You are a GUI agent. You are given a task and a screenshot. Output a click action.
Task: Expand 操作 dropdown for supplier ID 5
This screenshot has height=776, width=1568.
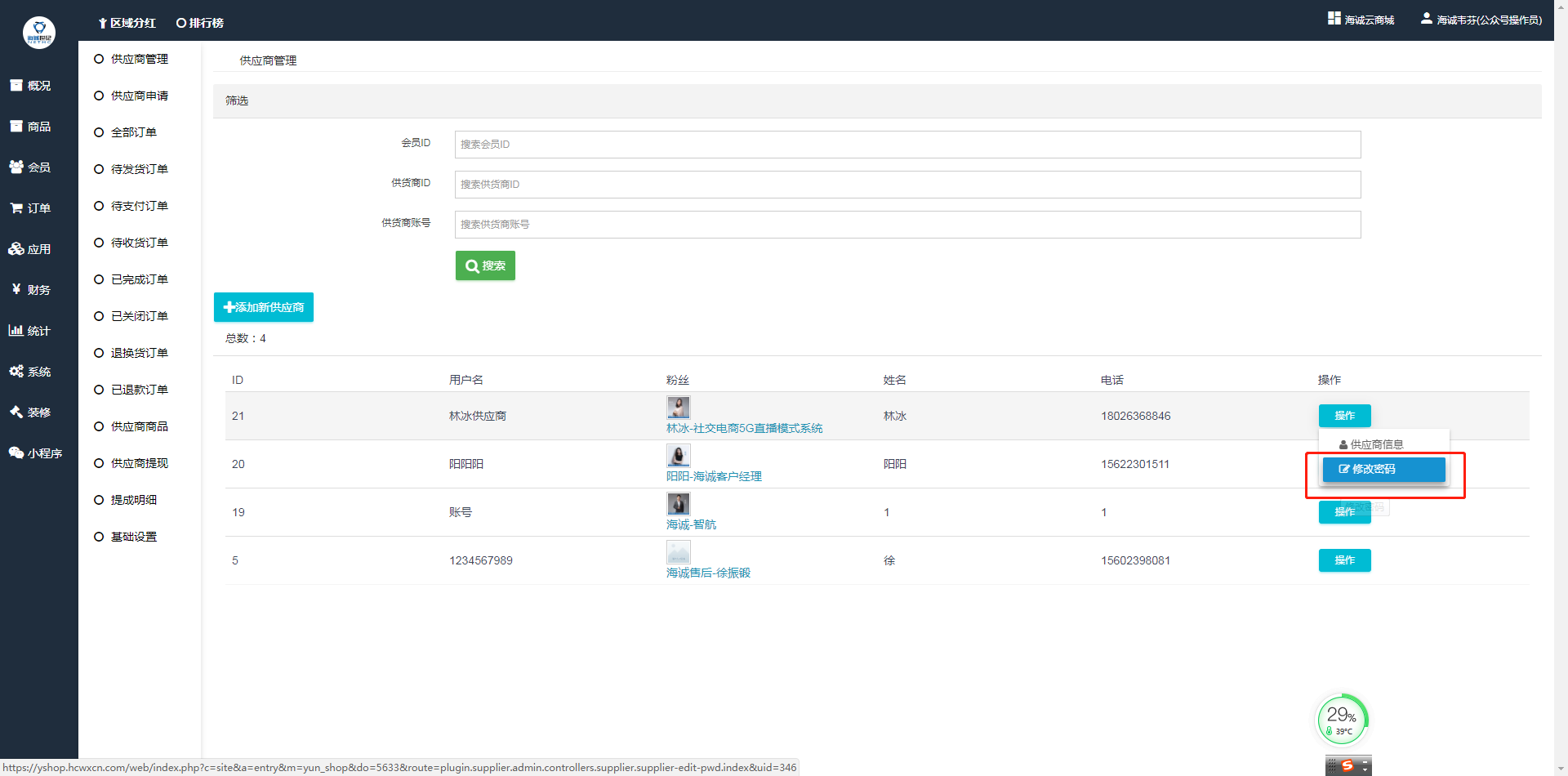tap(1344, 560)
